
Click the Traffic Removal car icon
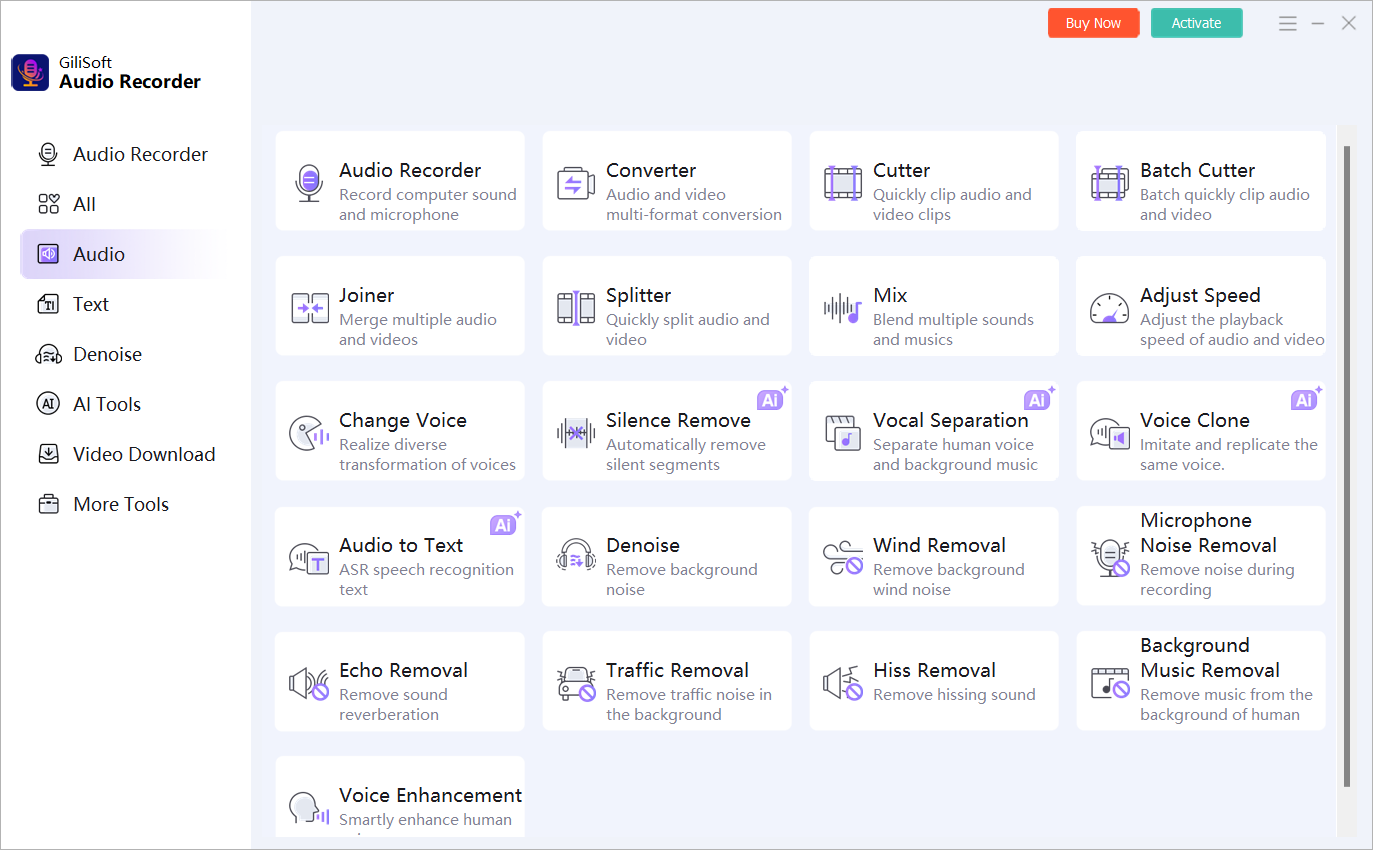point(576,683)
